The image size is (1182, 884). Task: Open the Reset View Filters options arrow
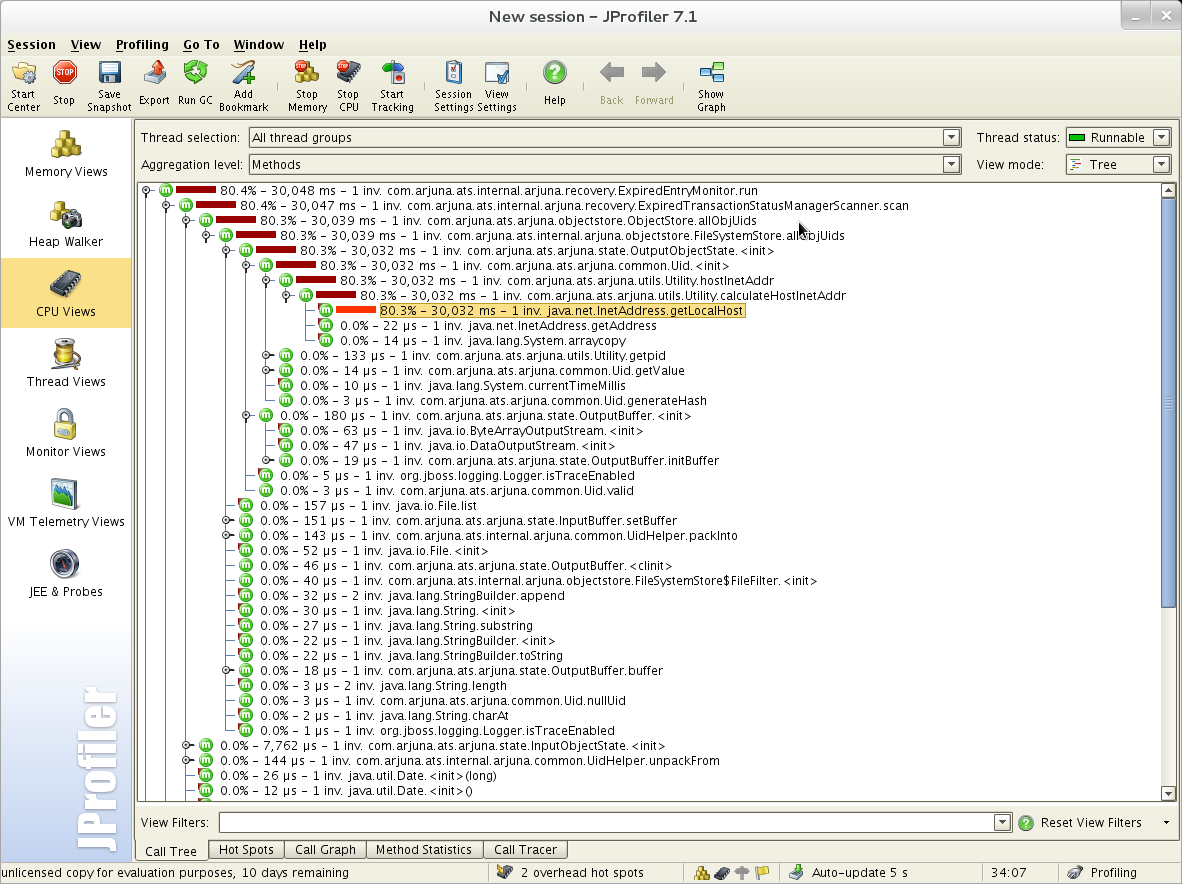point(1166,823)
